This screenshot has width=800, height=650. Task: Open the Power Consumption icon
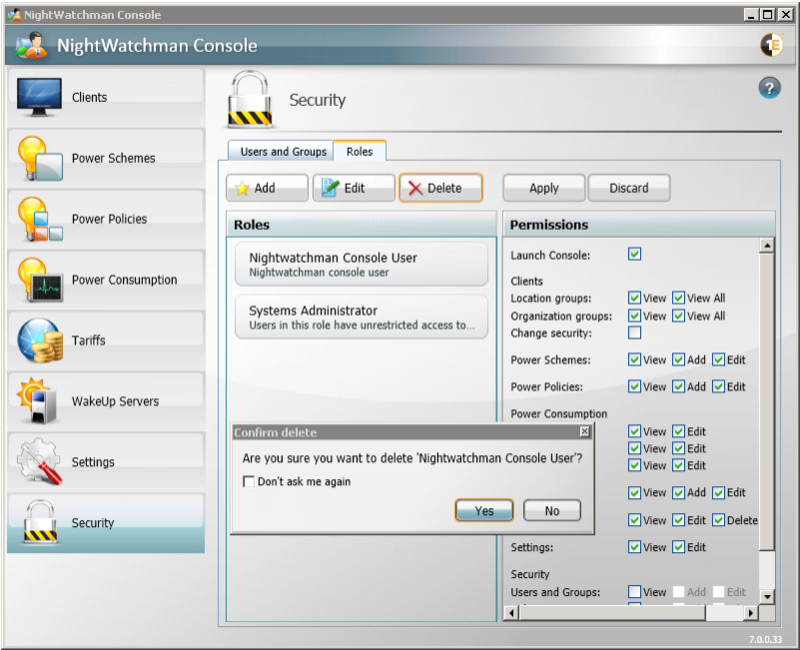tap(40, 280)
